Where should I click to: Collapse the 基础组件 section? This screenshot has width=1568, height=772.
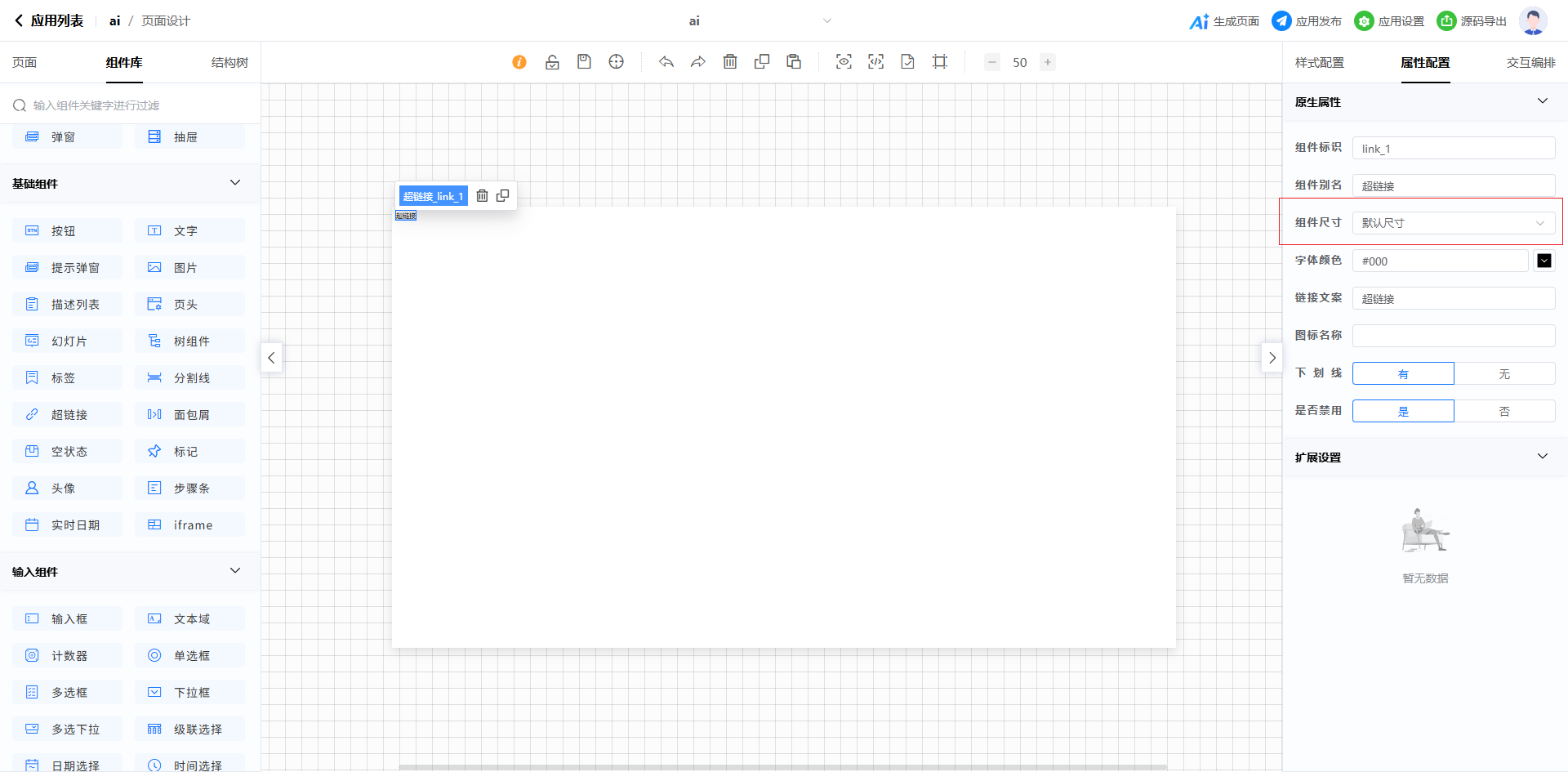(x=235, y=183)
